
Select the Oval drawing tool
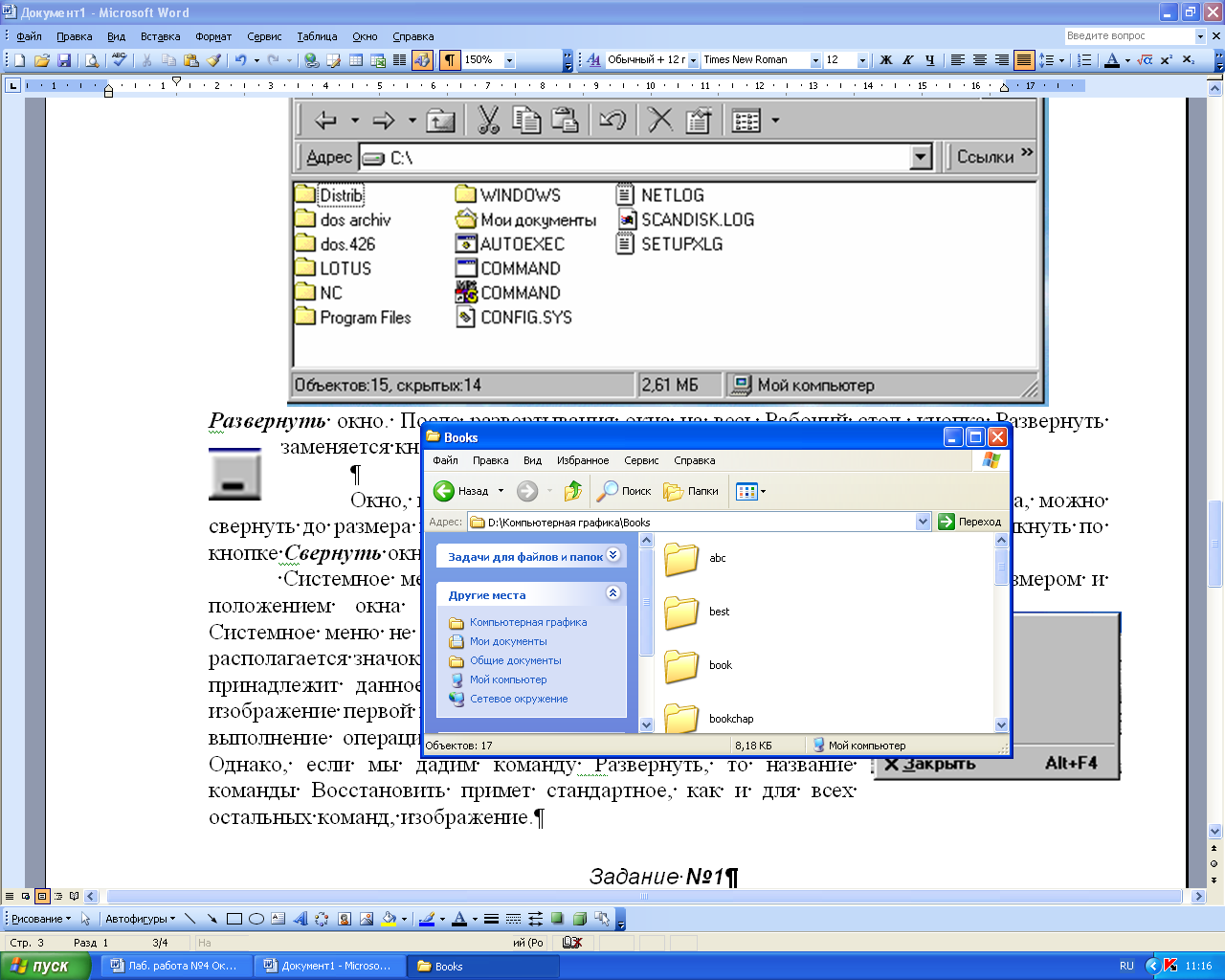pos(256,919)
